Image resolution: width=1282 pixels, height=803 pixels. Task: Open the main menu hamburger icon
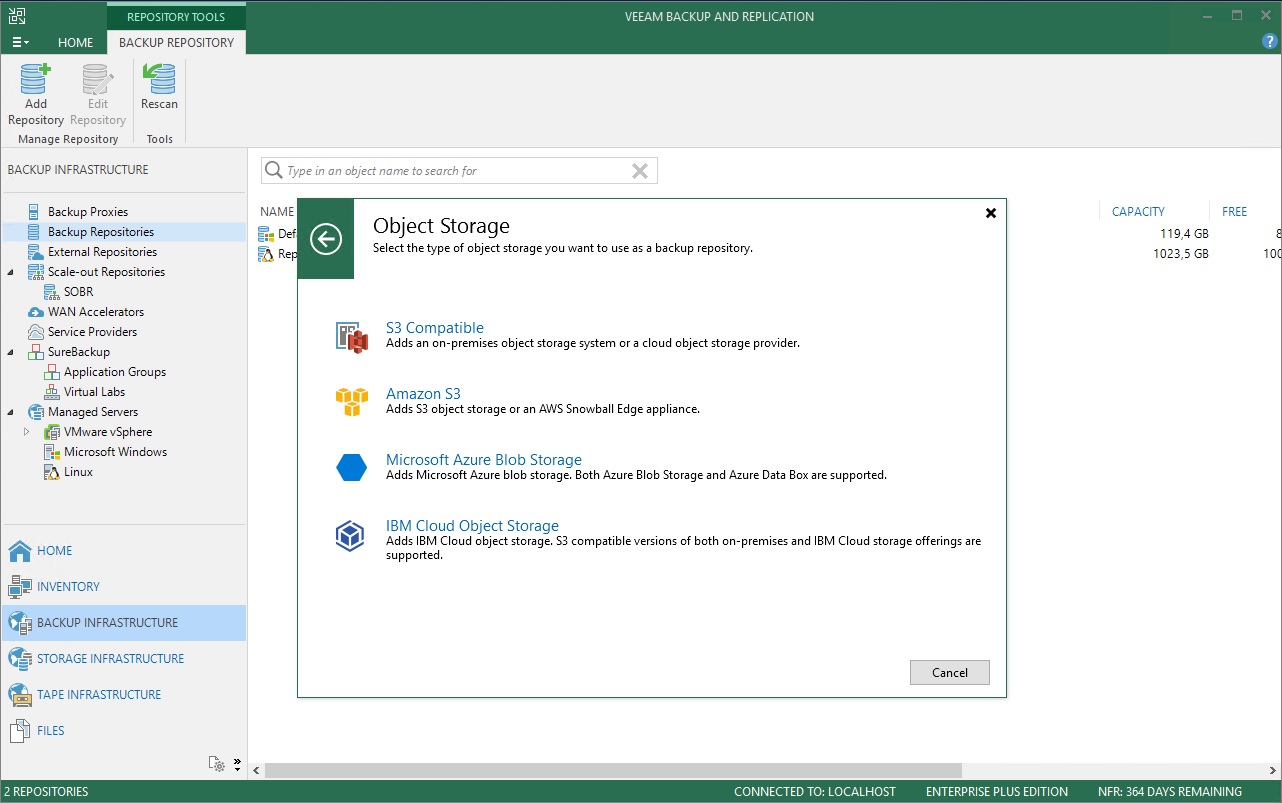pyautogui.click(x=20, y=42)
